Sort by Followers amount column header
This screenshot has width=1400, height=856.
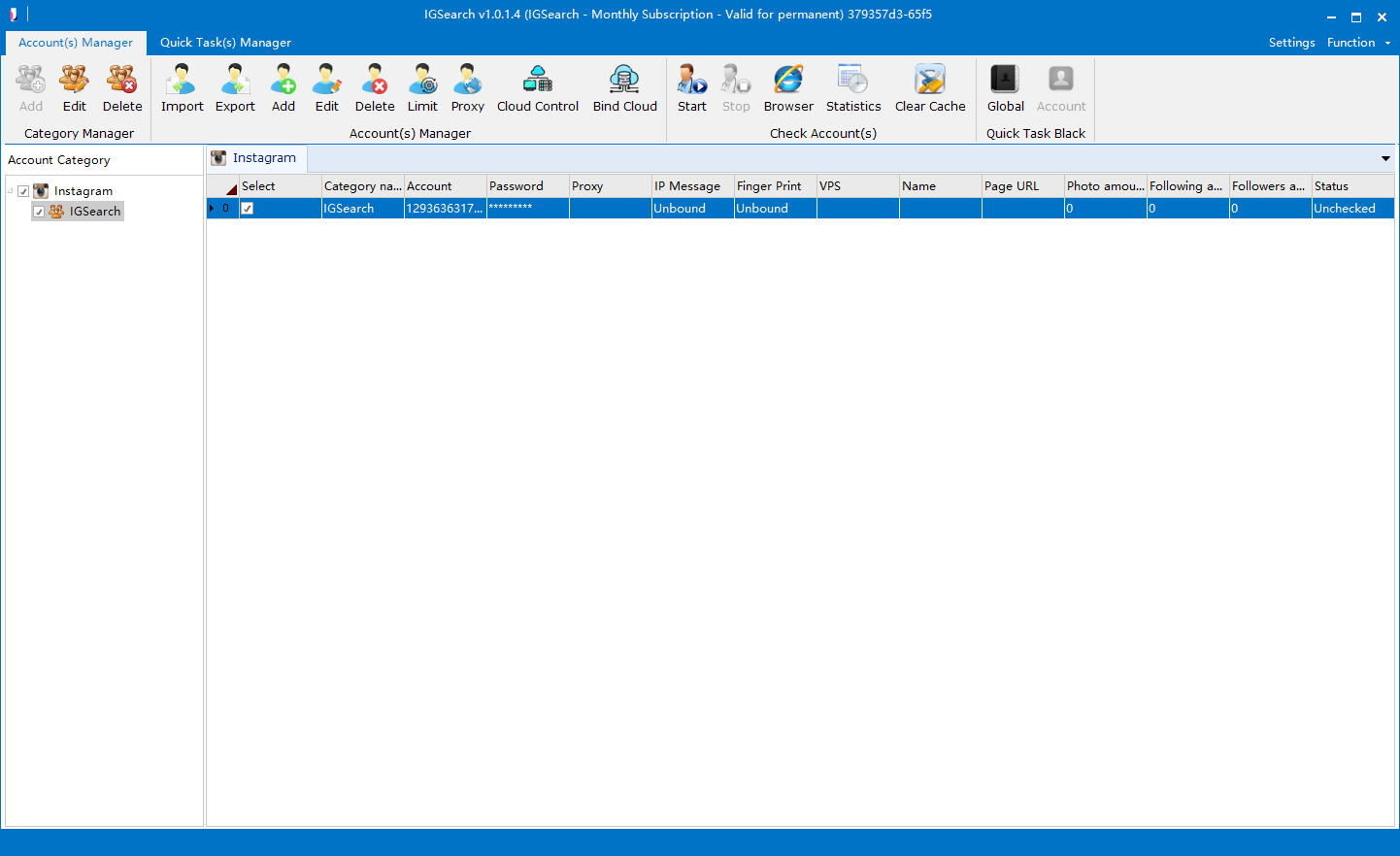1270,186
